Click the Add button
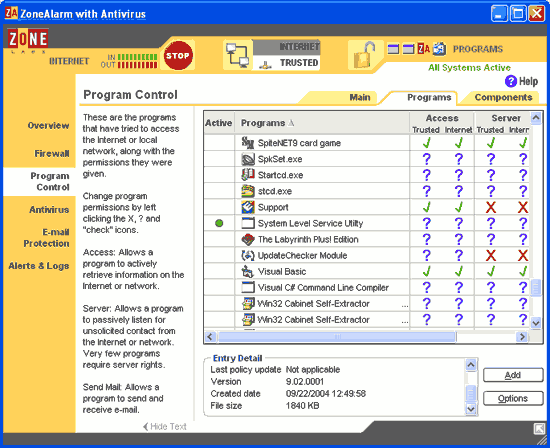Viewport: 550px width, 448px height. click(x=513, y=375)
